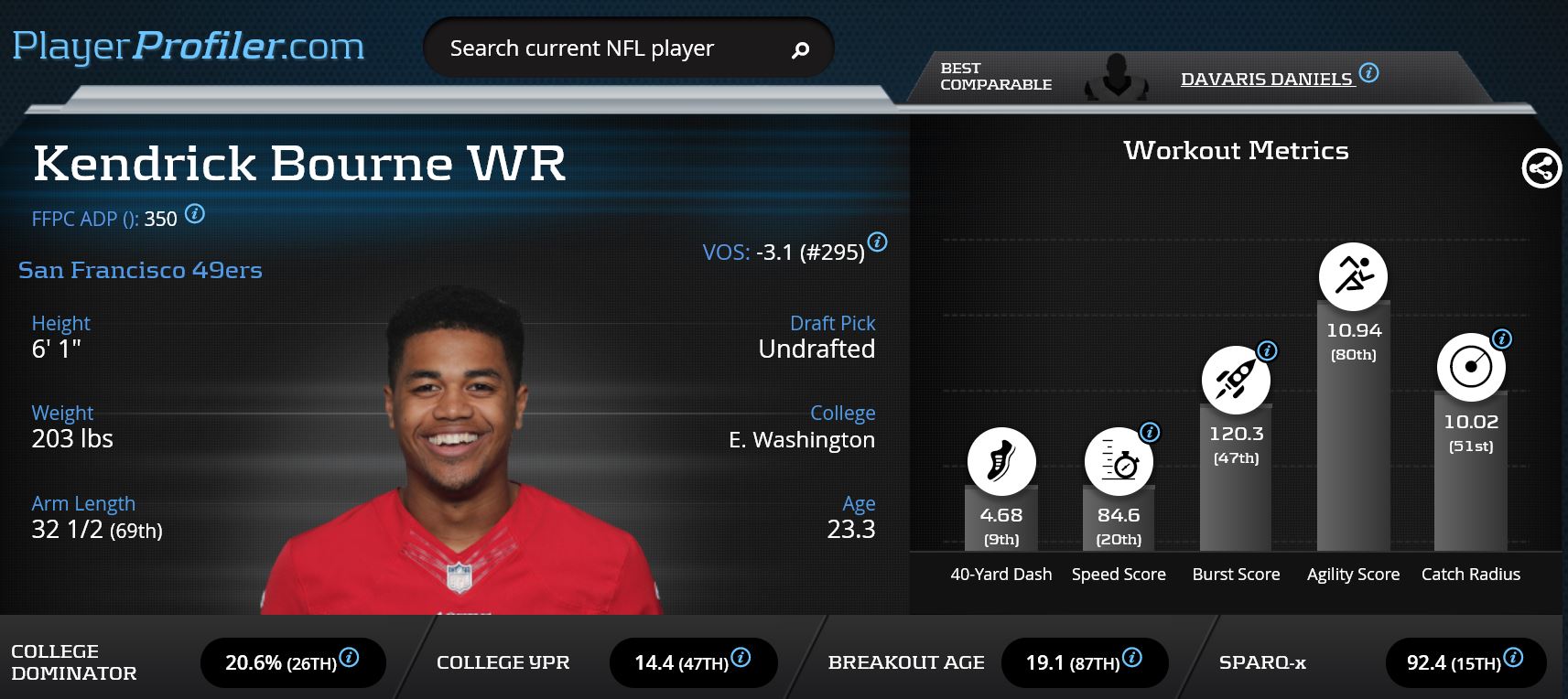Click the best comparable player silhouette
Viewport: 1568px width, 699px height.
tap(1116, 77)
